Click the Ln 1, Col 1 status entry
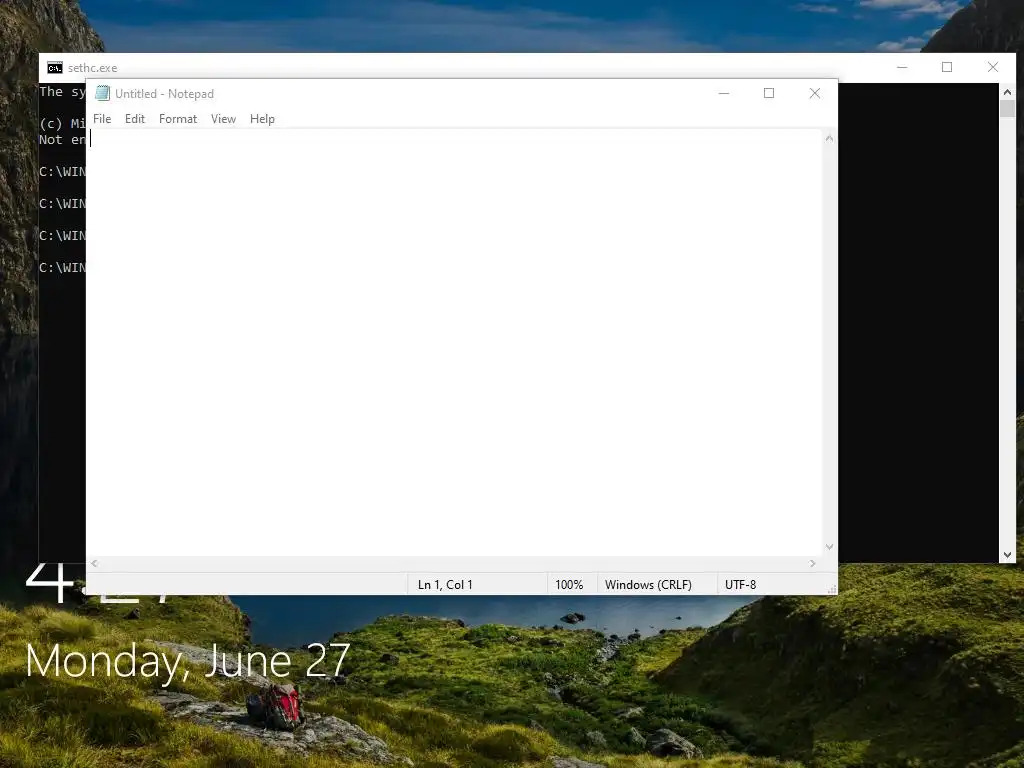 tap(445, 584)
